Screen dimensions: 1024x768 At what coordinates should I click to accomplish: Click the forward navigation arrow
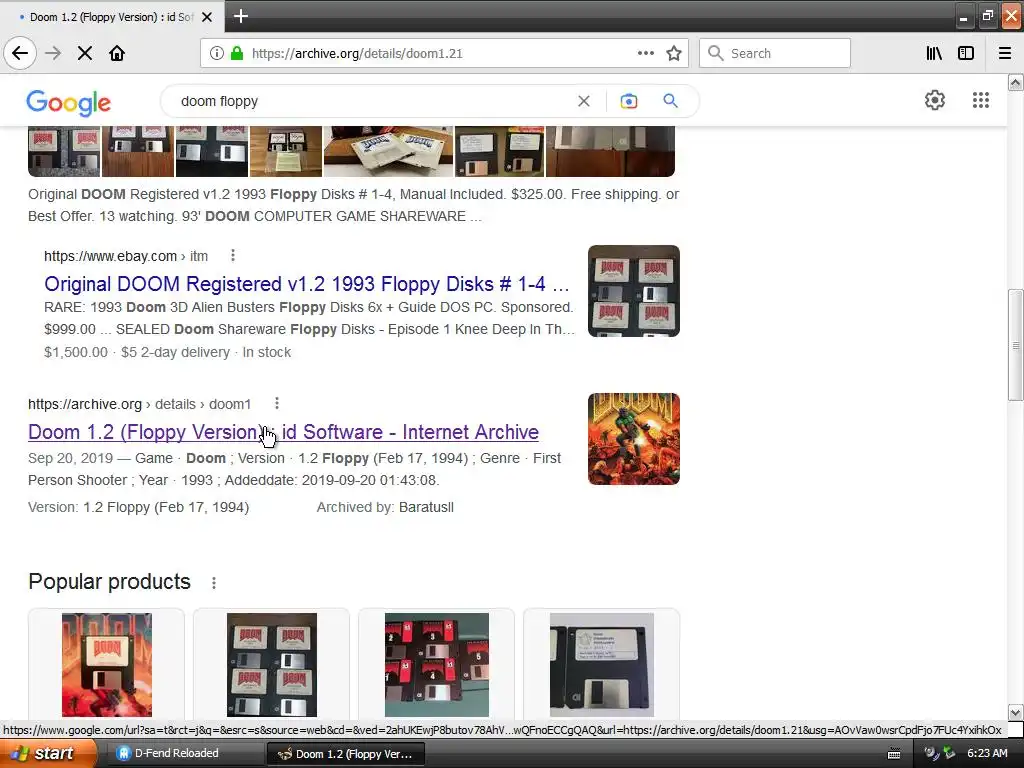point(53,53)
